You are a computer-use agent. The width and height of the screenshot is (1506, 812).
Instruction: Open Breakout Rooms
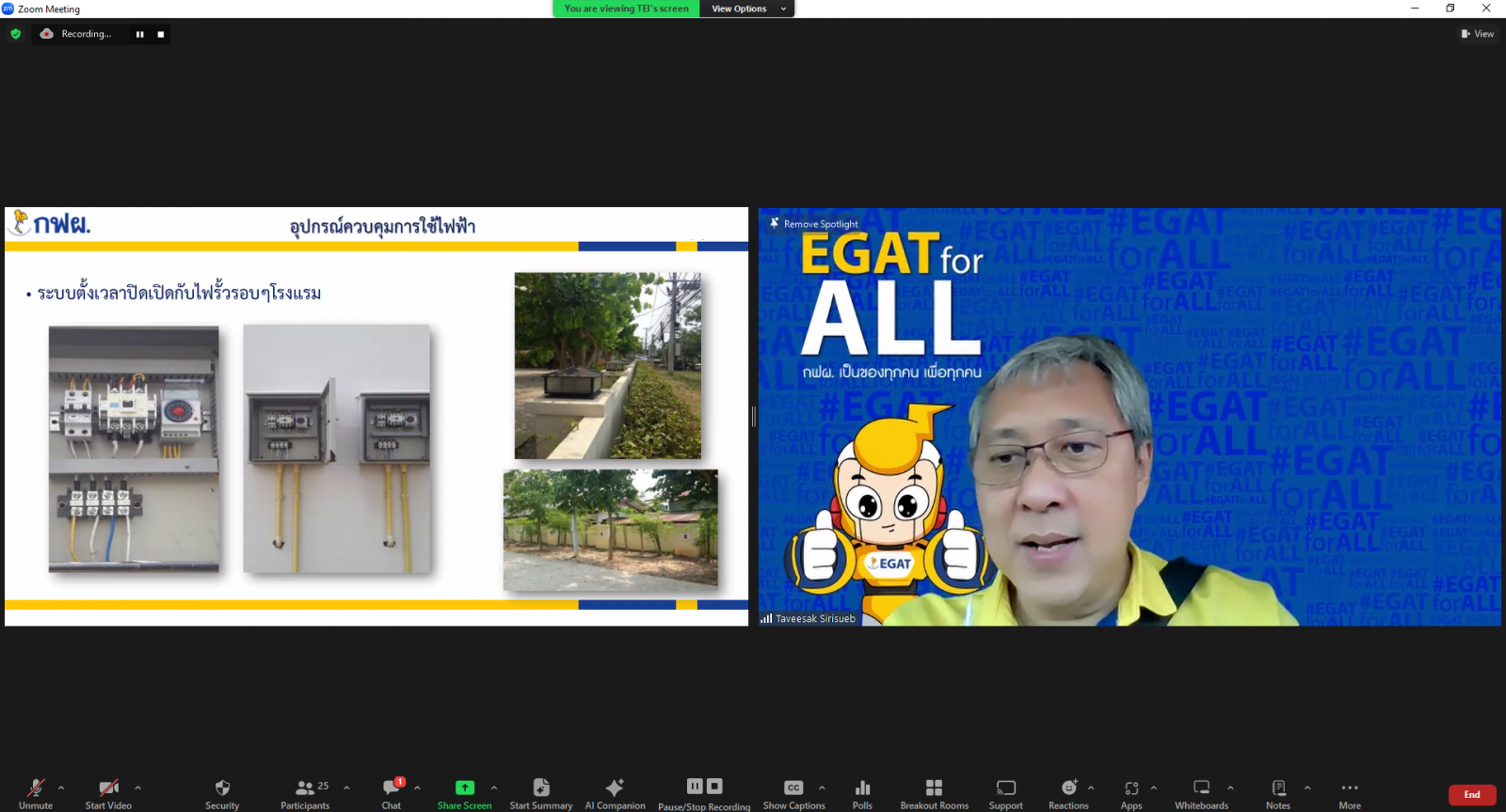934,793
